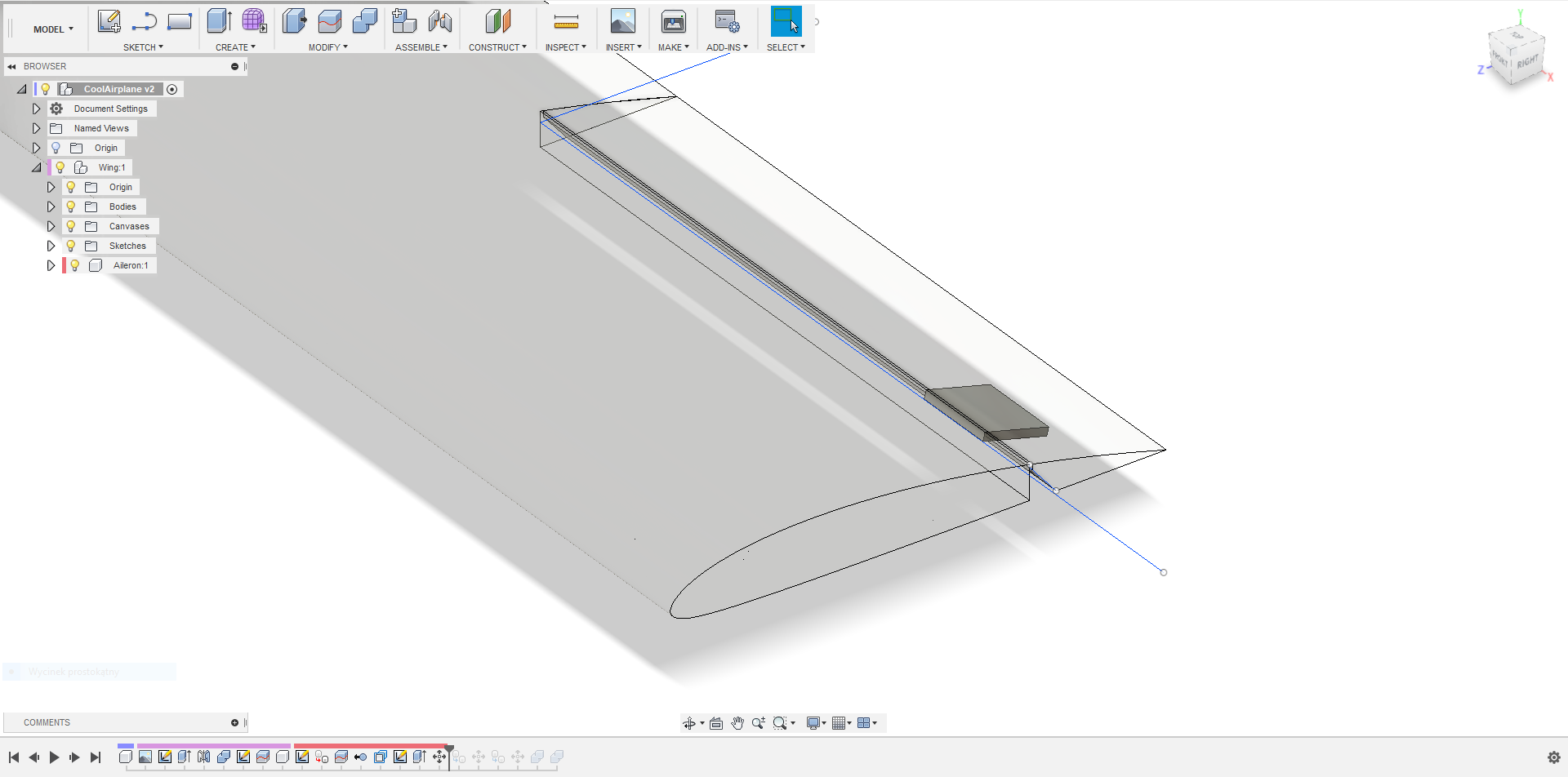The image size is (1568, 777).
Task: Open the CREATE menu
Action: click(x=235, y=47)
